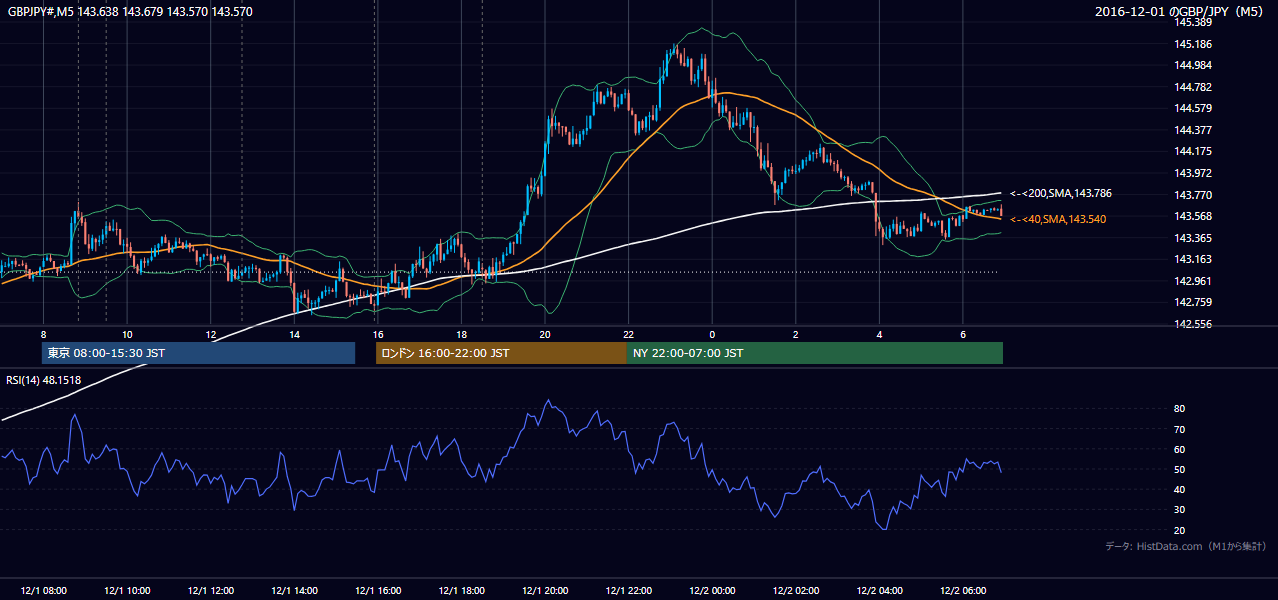Click price axis label 144.984
Viewport: 1278px width, 600px height.
[x=1192, y=65]
